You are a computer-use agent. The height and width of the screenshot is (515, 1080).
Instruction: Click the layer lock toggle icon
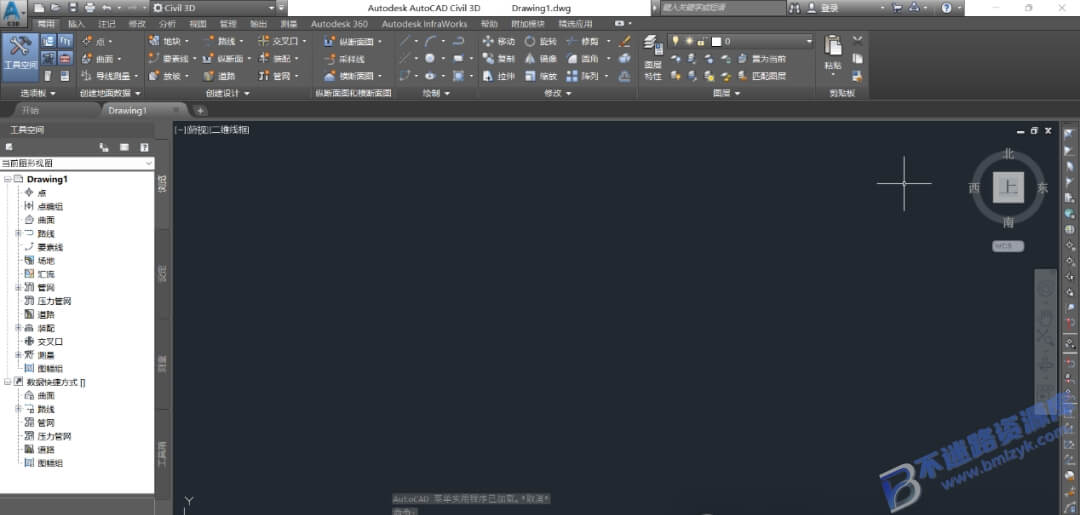pyautogui.click(x=700, y=41)
